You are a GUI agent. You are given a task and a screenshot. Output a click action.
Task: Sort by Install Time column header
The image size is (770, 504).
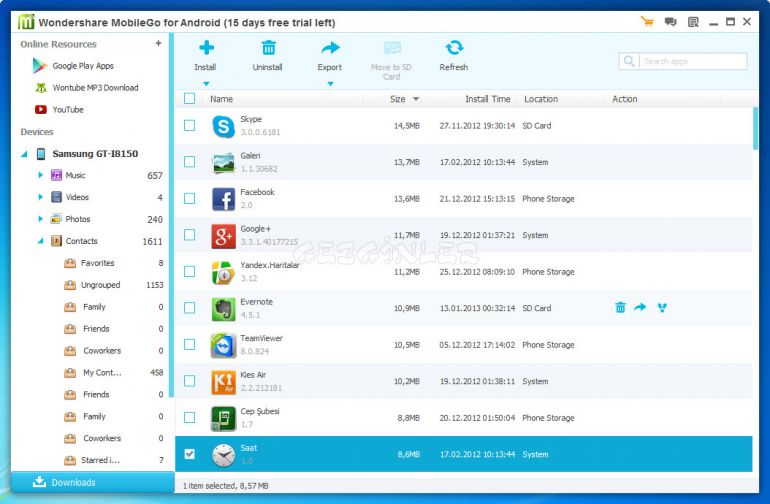488,99
